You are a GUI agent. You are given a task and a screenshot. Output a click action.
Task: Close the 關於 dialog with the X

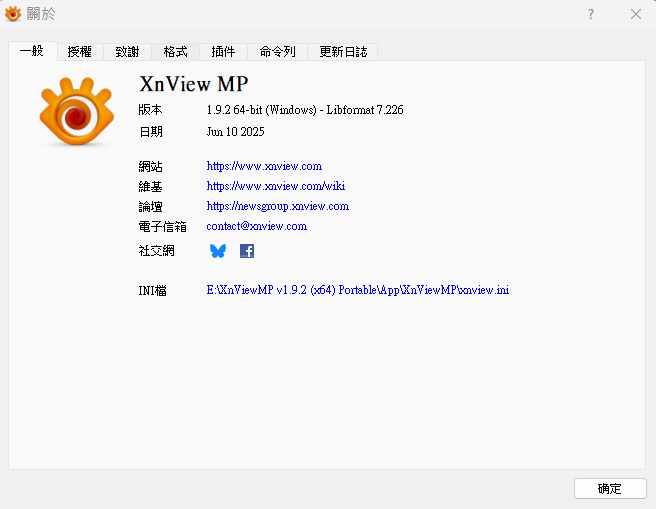click(x=636, y=14)
